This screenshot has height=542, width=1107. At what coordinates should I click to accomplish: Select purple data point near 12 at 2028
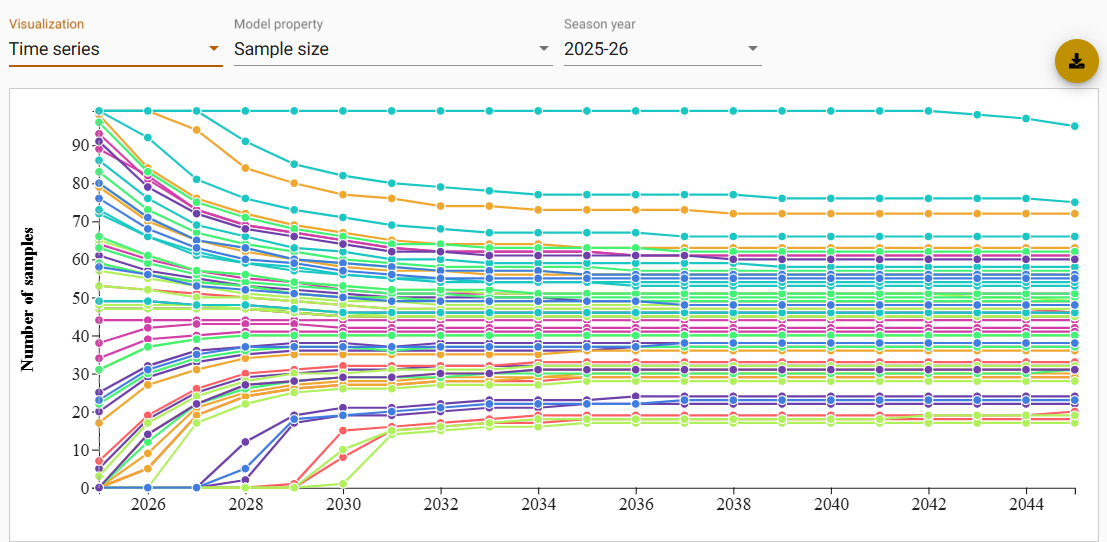246,442
